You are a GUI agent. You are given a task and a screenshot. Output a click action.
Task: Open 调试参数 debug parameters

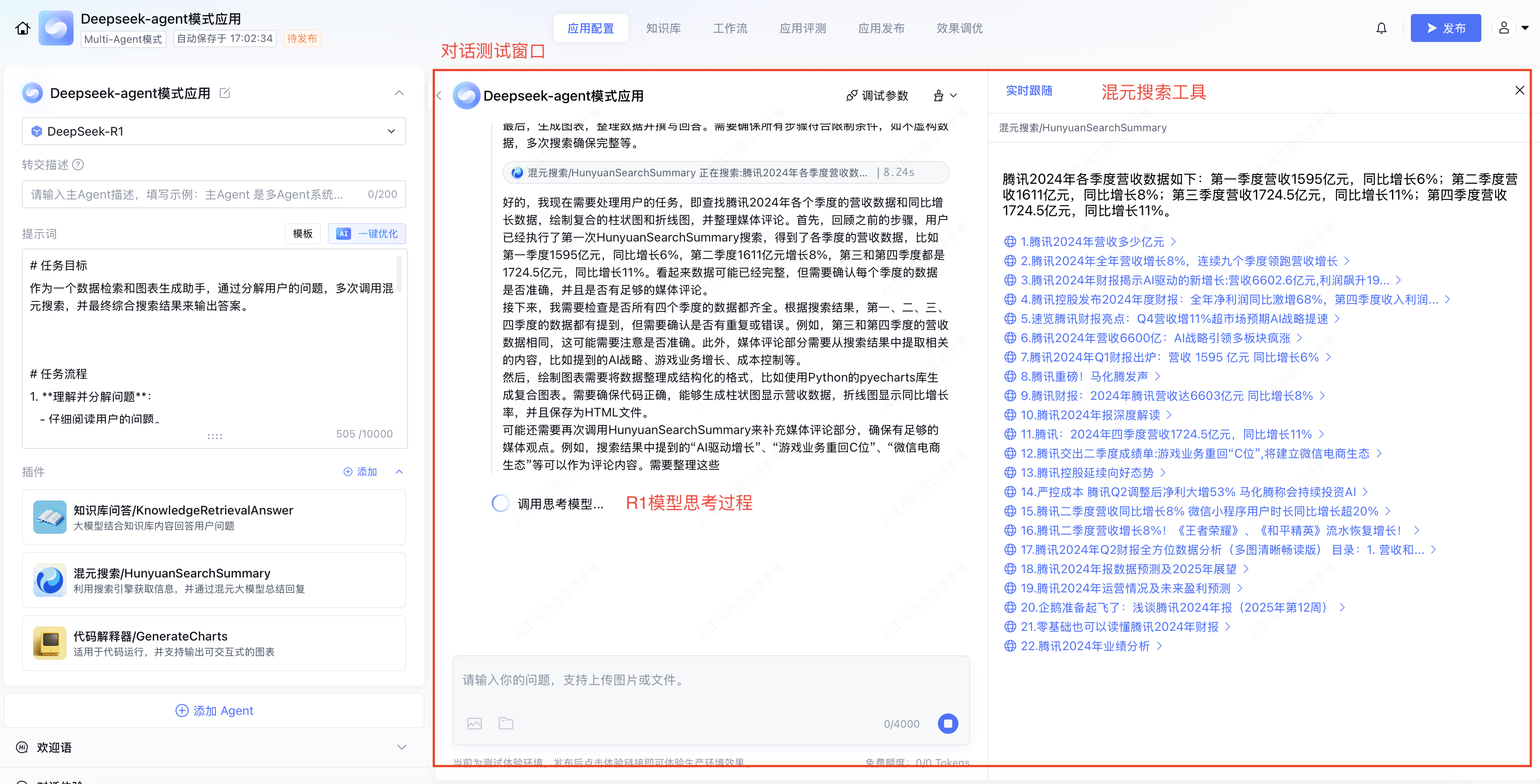click(x=877, y=96)
